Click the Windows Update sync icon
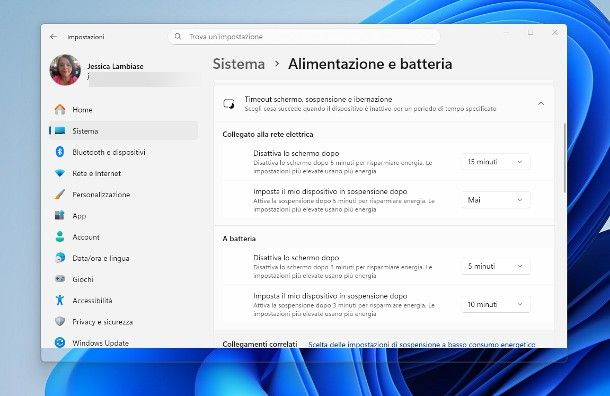Screen dimensions: 610x396 click(60, 343)
